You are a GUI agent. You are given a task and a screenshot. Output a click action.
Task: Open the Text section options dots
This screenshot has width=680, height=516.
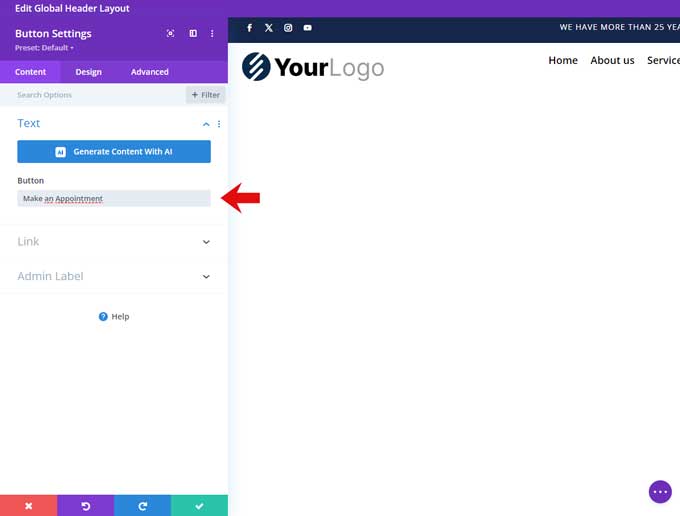[x=219, y=124]
